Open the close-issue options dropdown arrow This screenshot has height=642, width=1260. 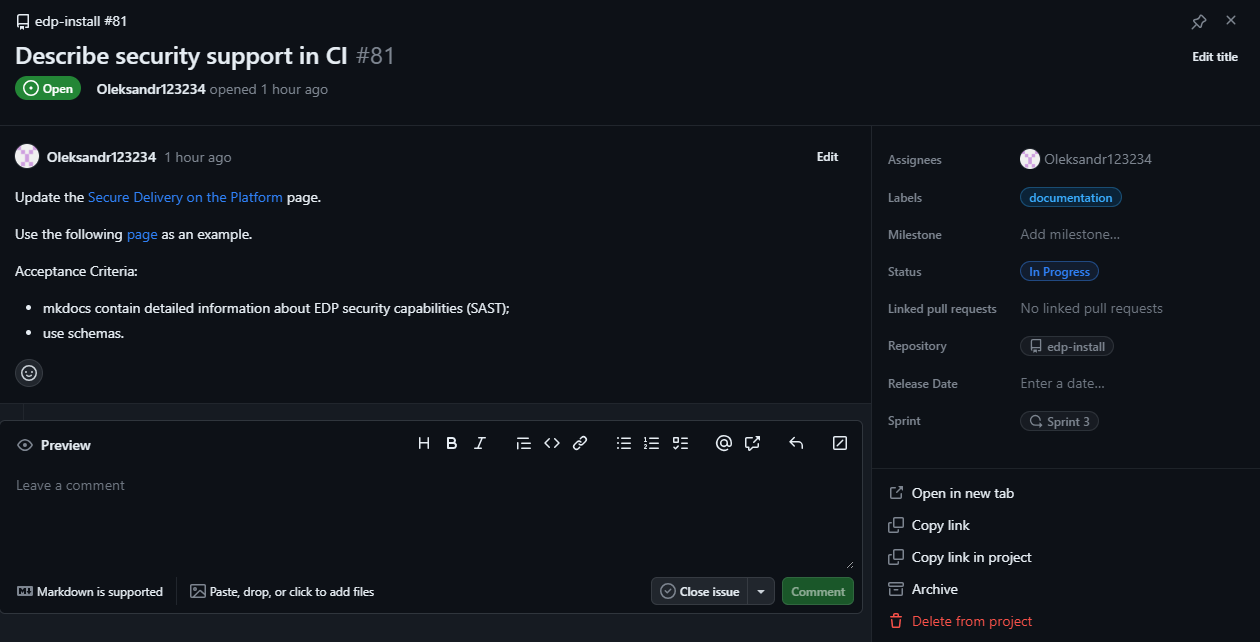pyautogui.click(x=760, y=591)
